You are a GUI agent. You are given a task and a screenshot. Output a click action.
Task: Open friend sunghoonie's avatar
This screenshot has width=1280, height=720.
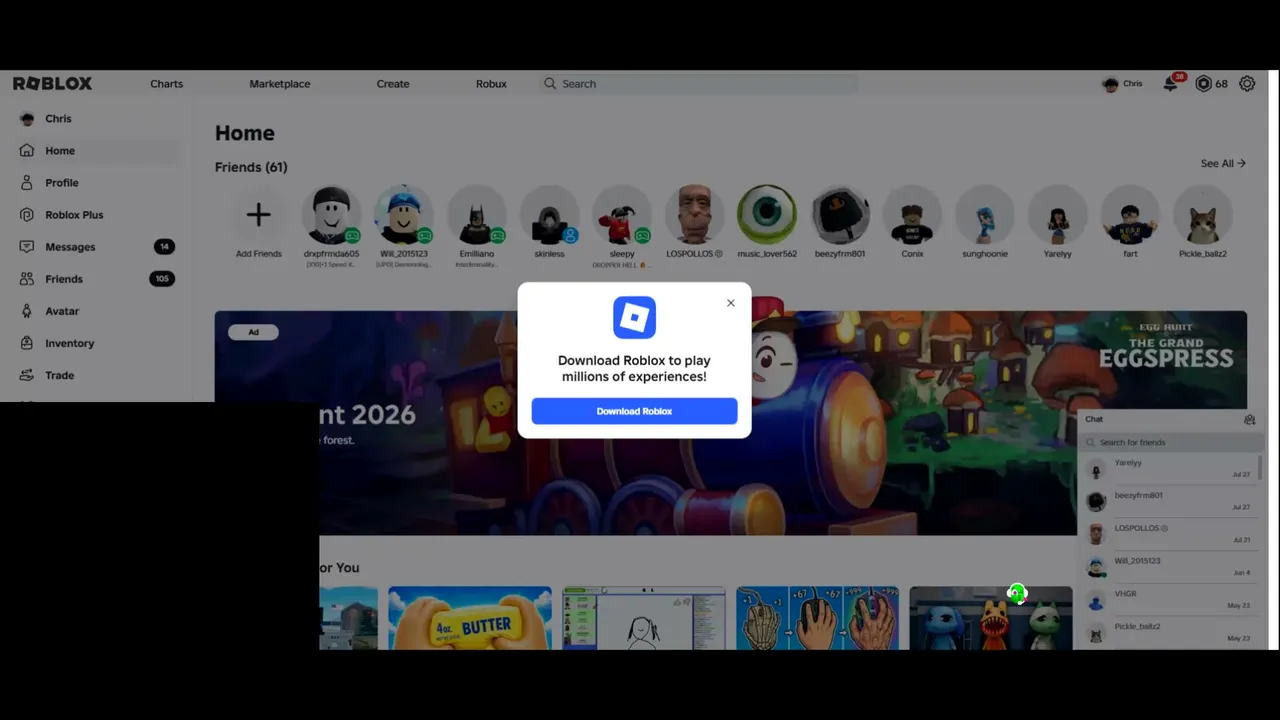985,214
